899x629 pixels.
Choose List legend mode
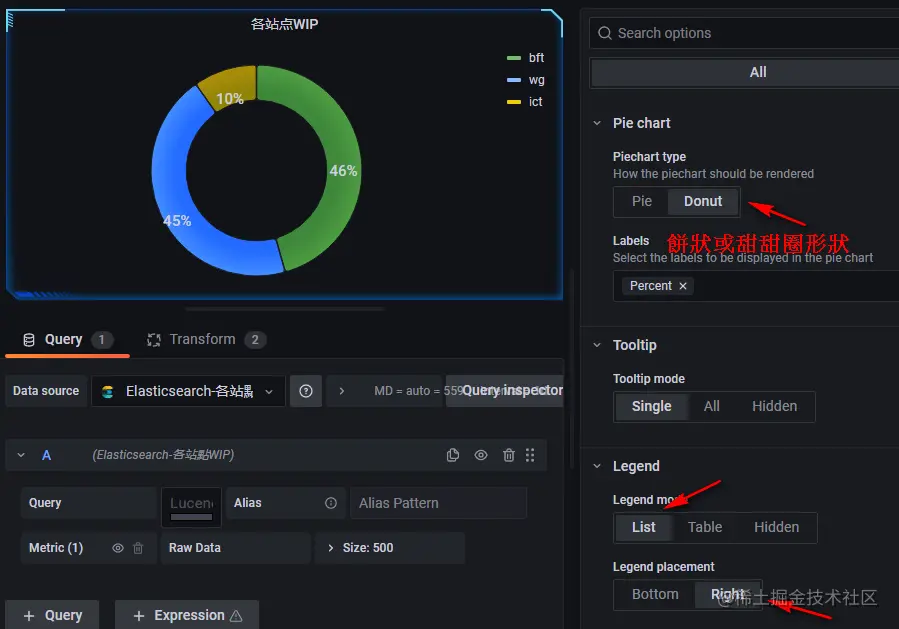(643, 528)
